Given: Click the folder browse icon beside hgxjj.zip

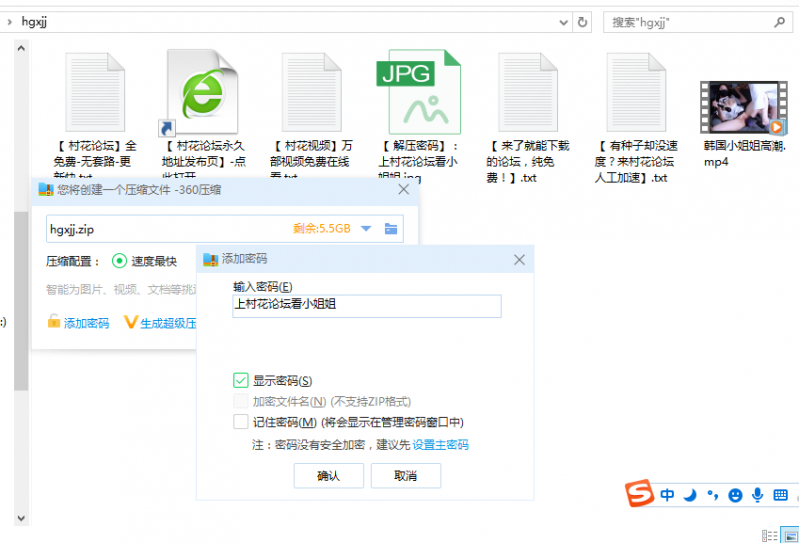Looking at the screenshot, I should pyautogui.click(x=391, y=229).
